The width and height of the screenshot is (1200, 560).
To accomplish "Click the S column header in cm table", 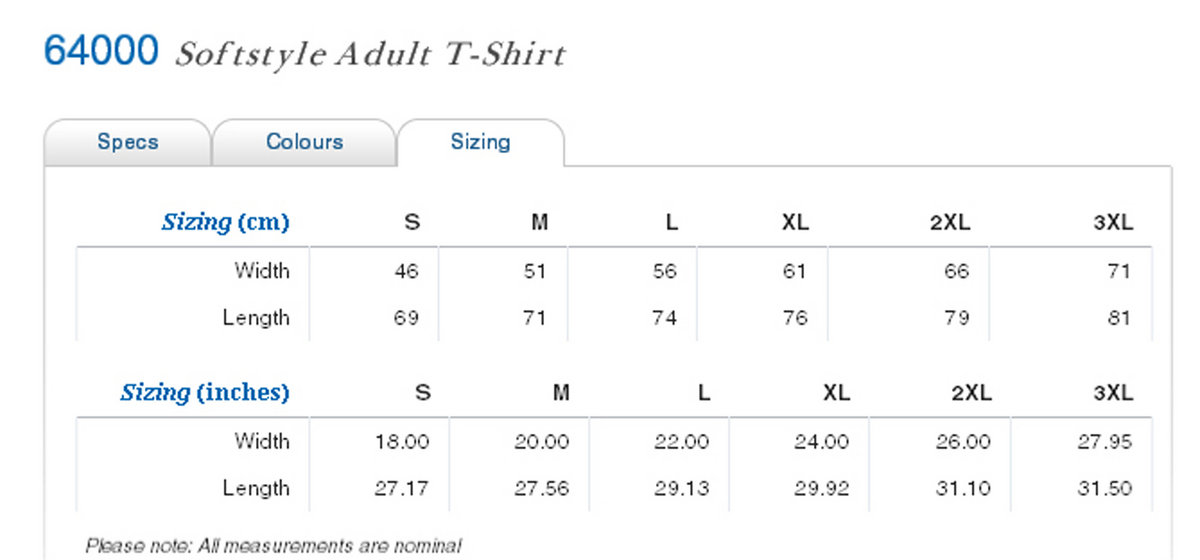I will click(x=412, y=222).
